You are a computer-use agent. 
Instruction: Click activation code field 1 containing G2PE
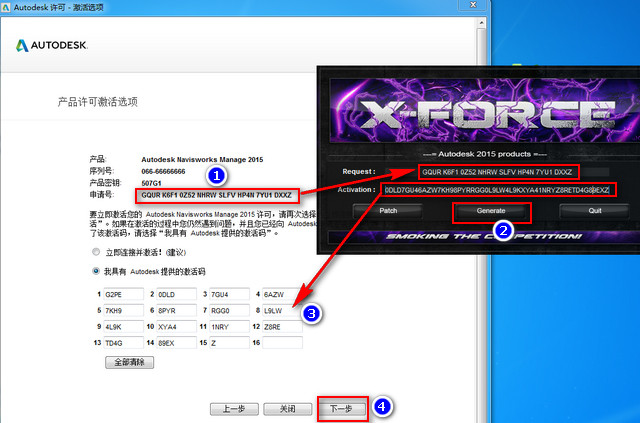(x=123, y=294)
